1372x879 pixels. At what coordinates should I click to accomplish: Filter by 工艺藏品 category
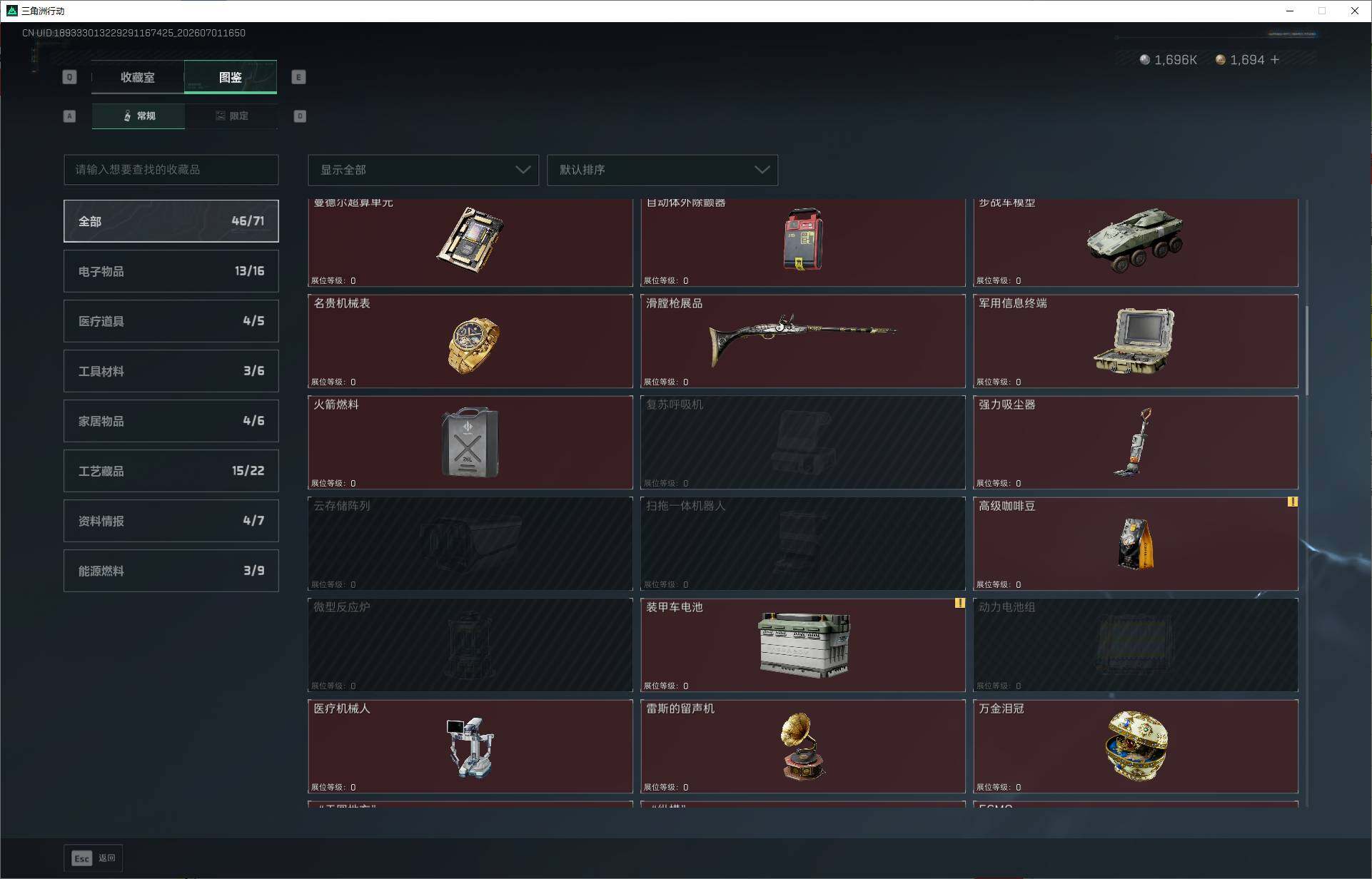coord(171,471)
